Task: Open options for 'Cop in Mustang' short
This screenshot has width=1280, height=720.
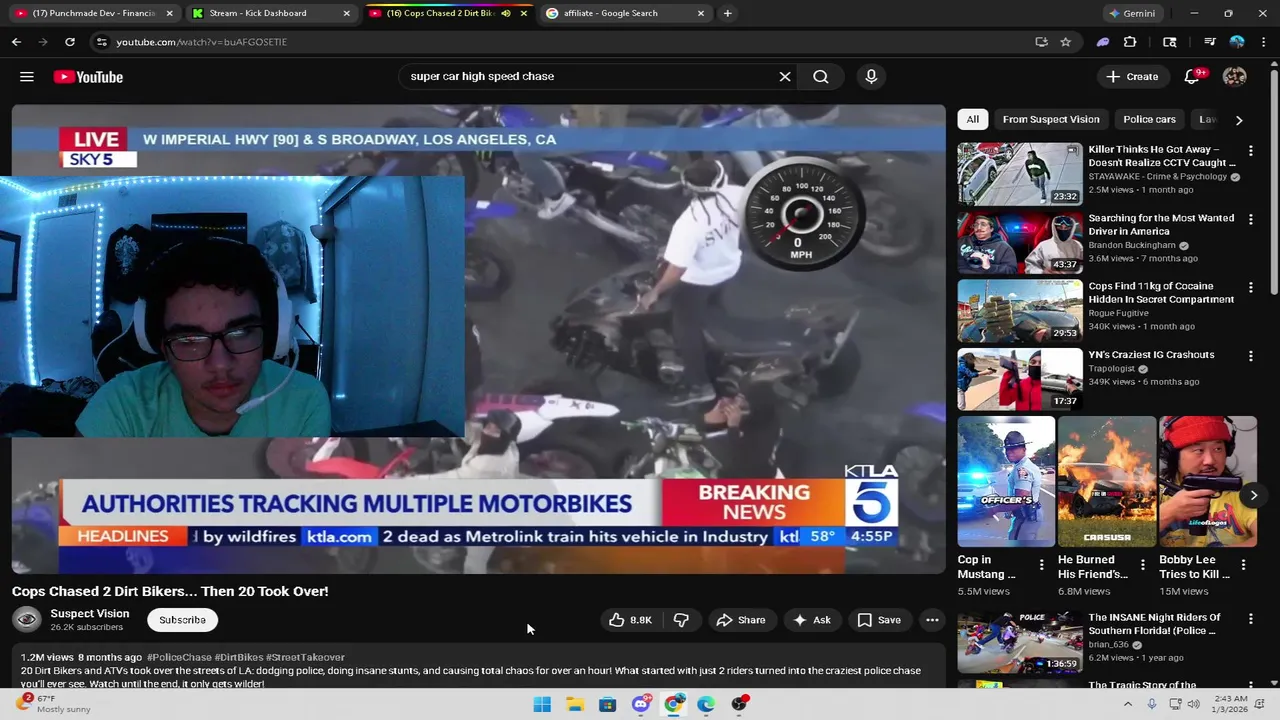Action: (x=1042, y=565)
